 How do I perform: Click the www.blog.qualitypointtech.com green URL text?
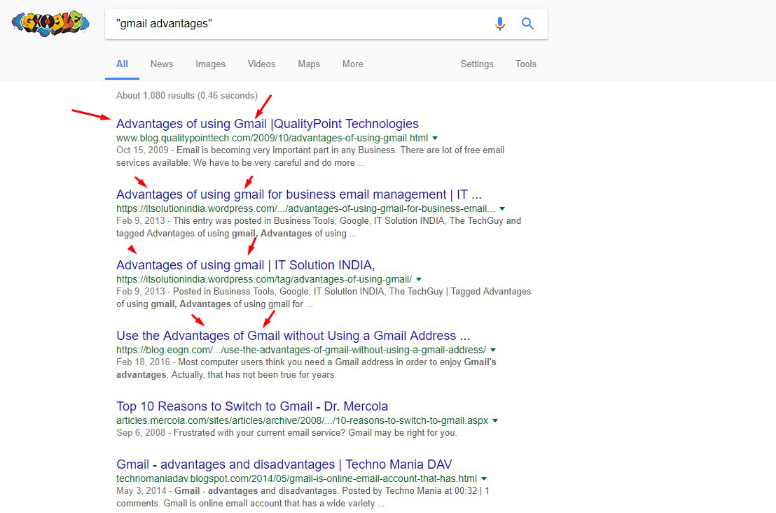pos(272,138)
